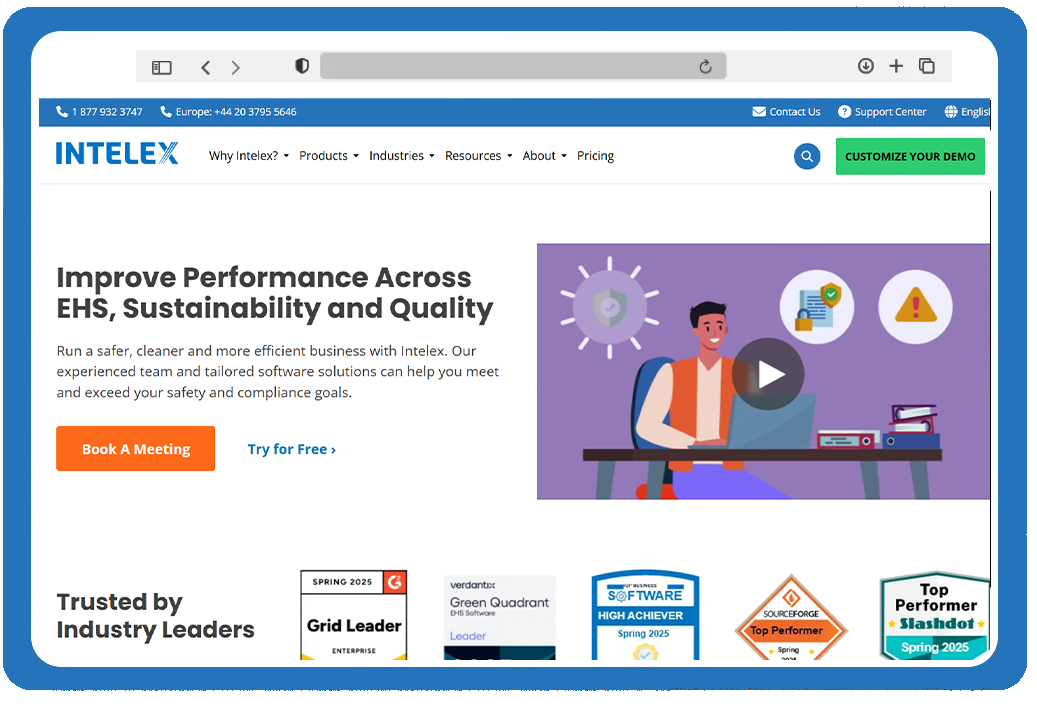Image resolution: width=1037 pixels, height=706 pixels.
Task: Play the hero video
Action: pyautogui.click(x=767, y=374)
